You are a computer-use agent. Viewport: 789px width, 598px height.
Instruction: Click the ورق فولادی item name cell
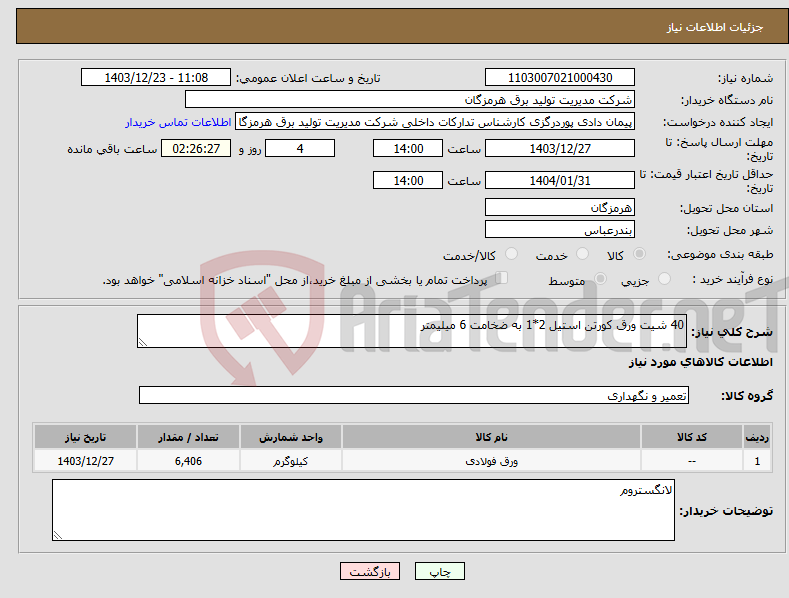(x=492, y=461)
